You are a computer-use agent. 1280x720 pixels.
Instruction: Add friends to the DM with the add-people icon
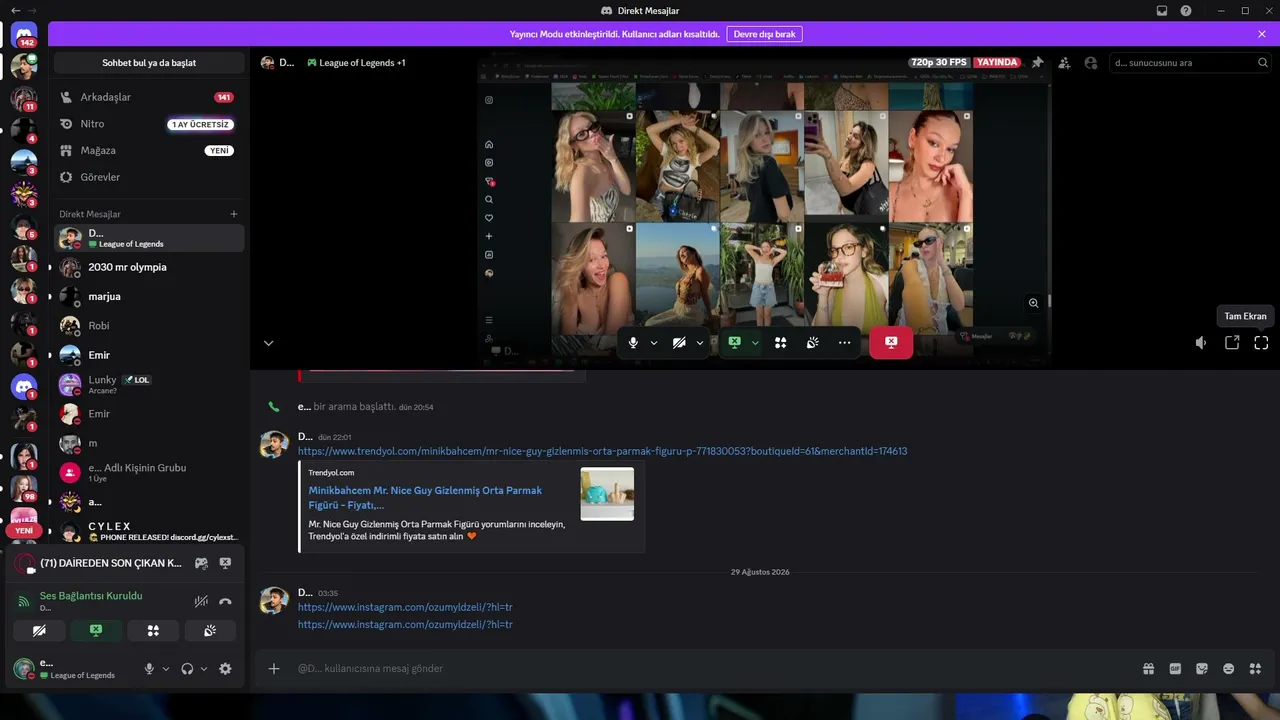[x=1064, y=62]
